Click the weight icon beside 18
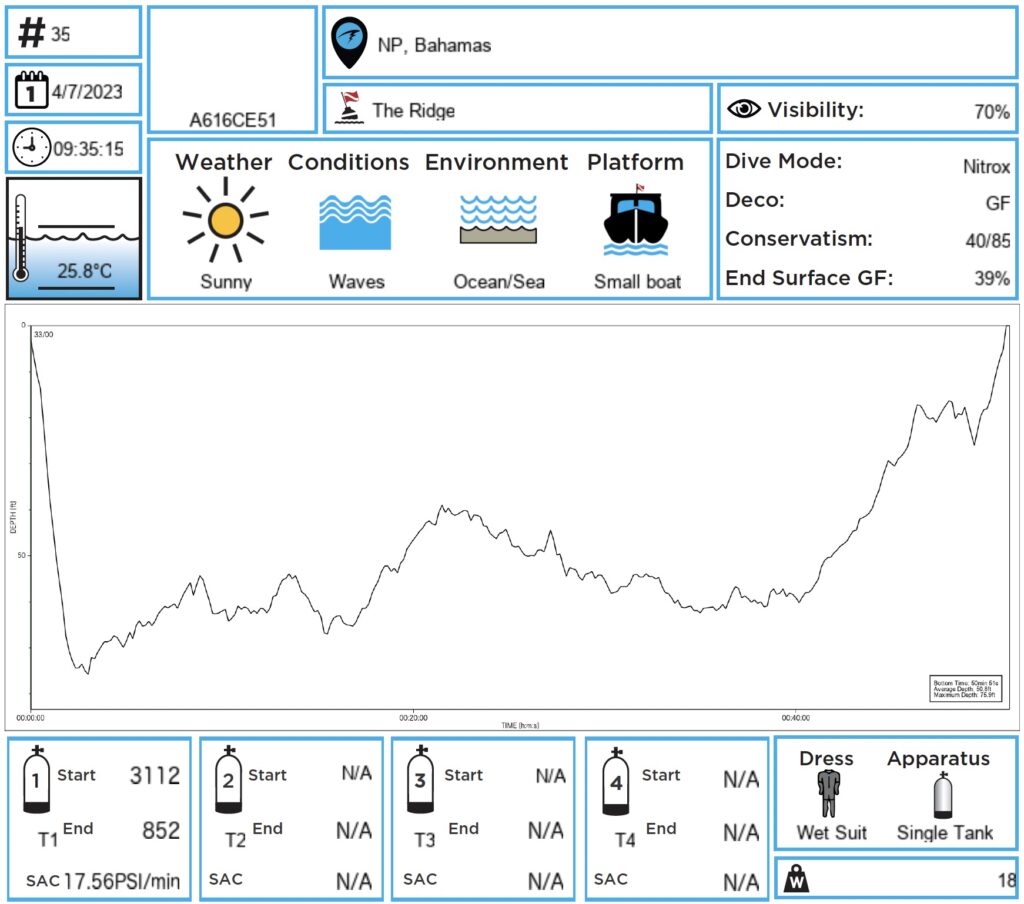 pyautogui.click(x=798, y=879)
